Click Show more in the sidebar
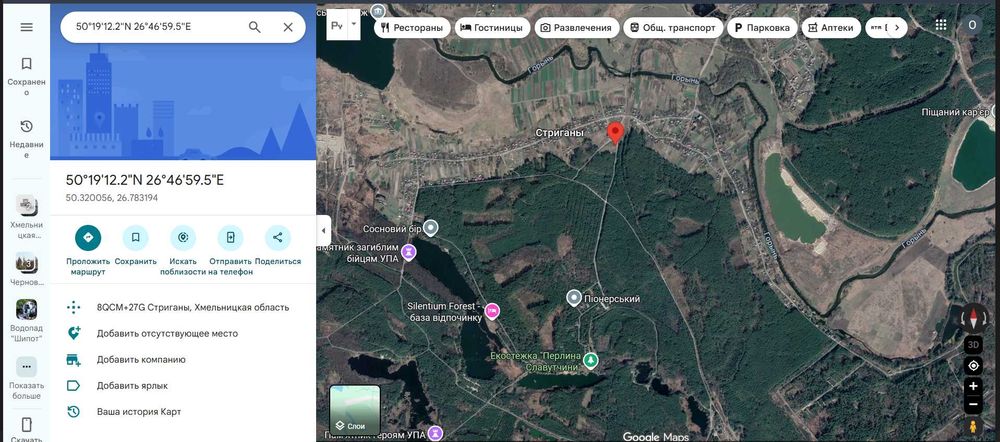The height and width of the screenshot is (442, 1000). click(x=26, y=378)
